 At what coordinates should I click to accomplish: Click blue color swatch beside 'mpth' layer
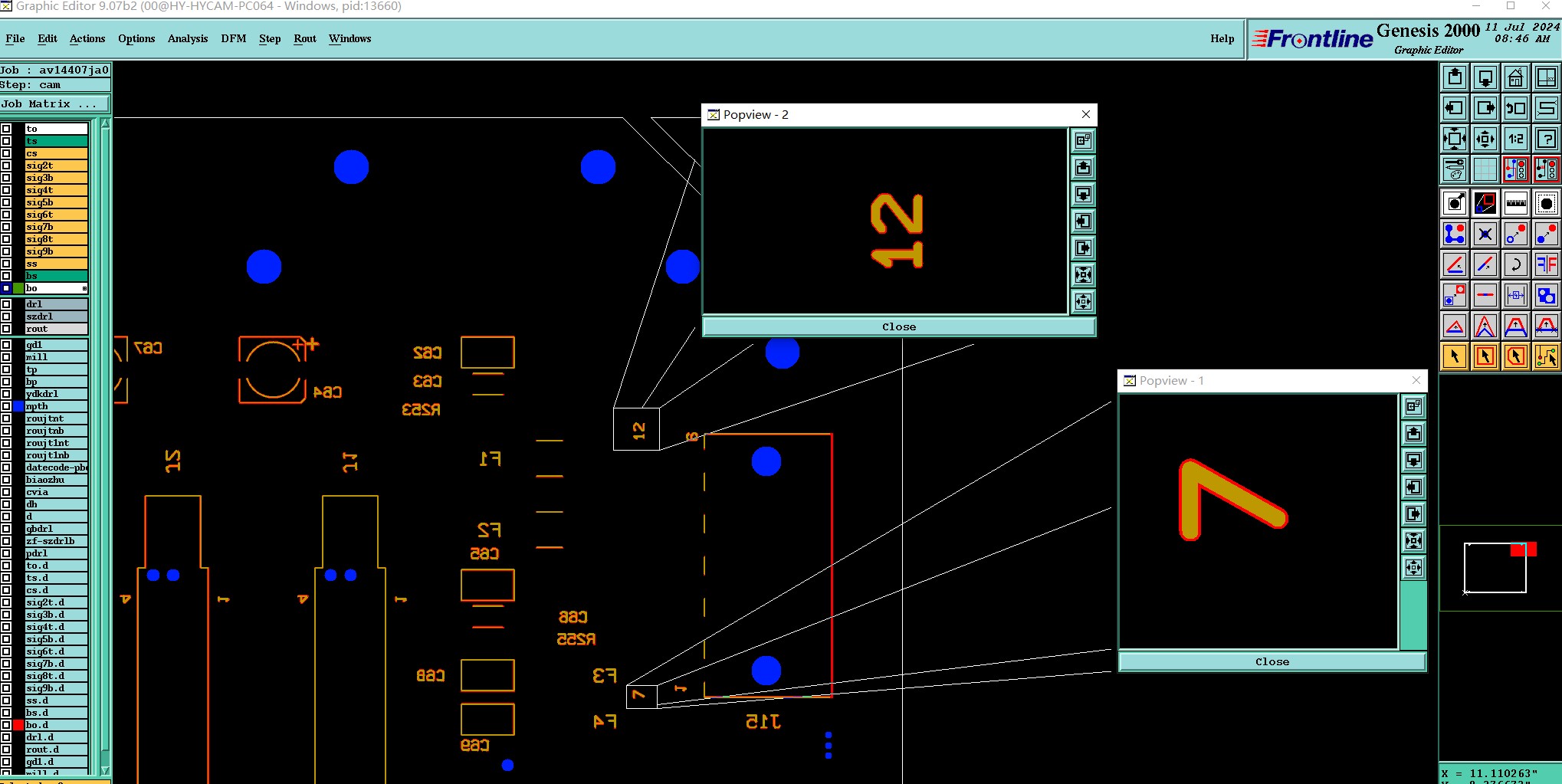coord(18,406)
